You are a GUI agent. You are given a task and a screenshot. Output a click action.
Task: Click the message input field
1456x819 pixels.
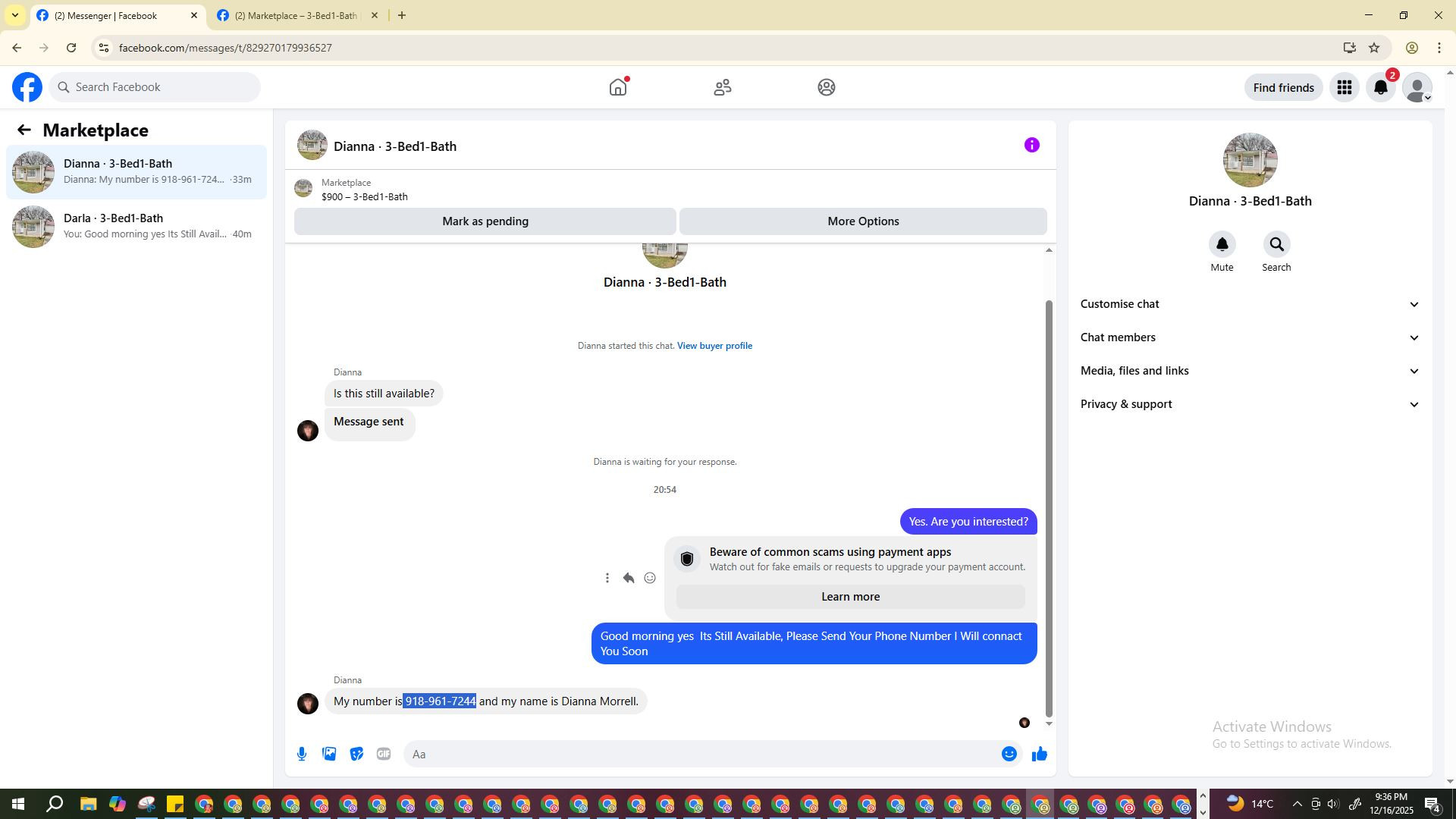coord(701,754)
